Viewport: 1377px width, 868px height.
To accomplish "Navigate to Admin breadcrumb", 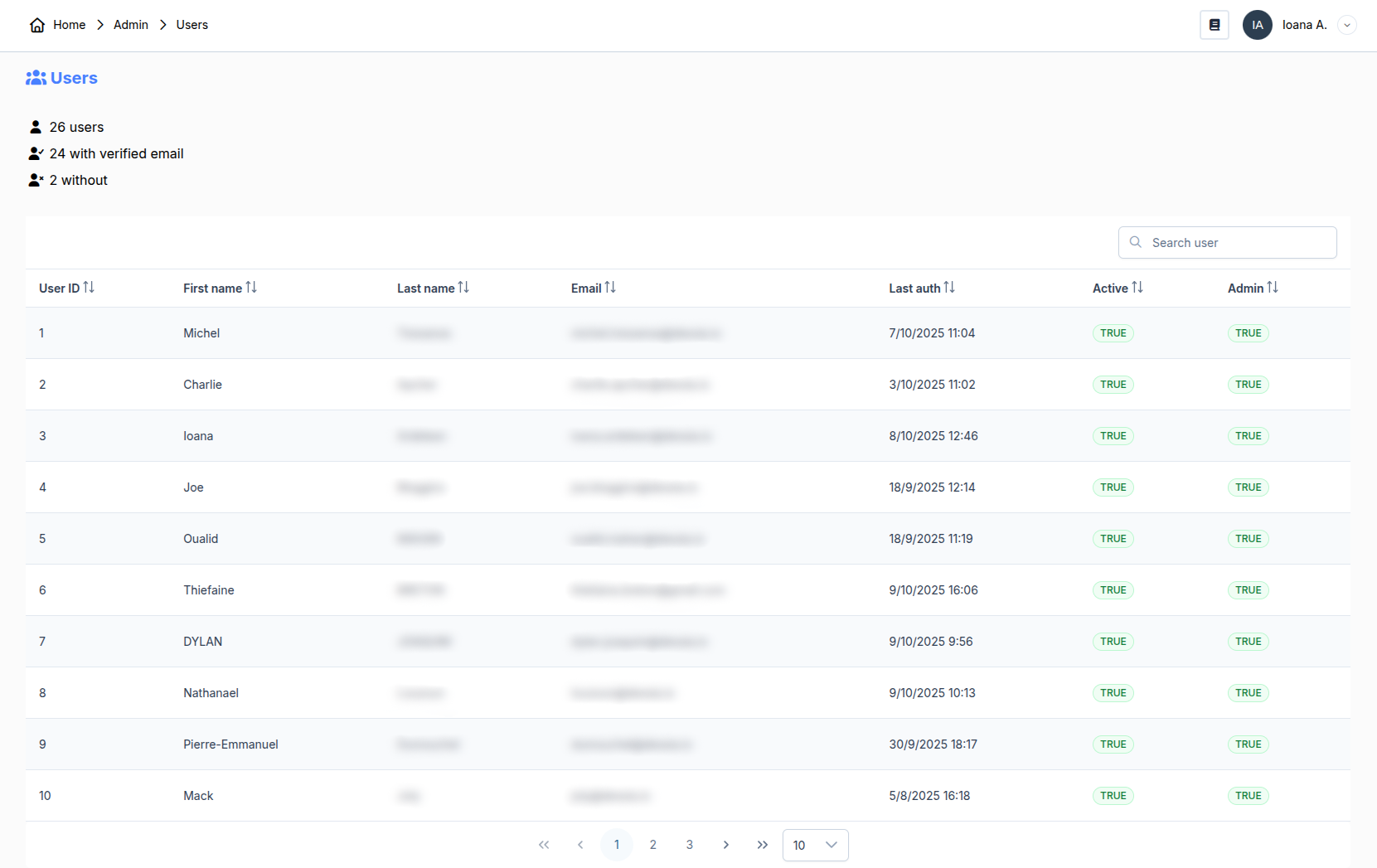I will click(131, 25).
